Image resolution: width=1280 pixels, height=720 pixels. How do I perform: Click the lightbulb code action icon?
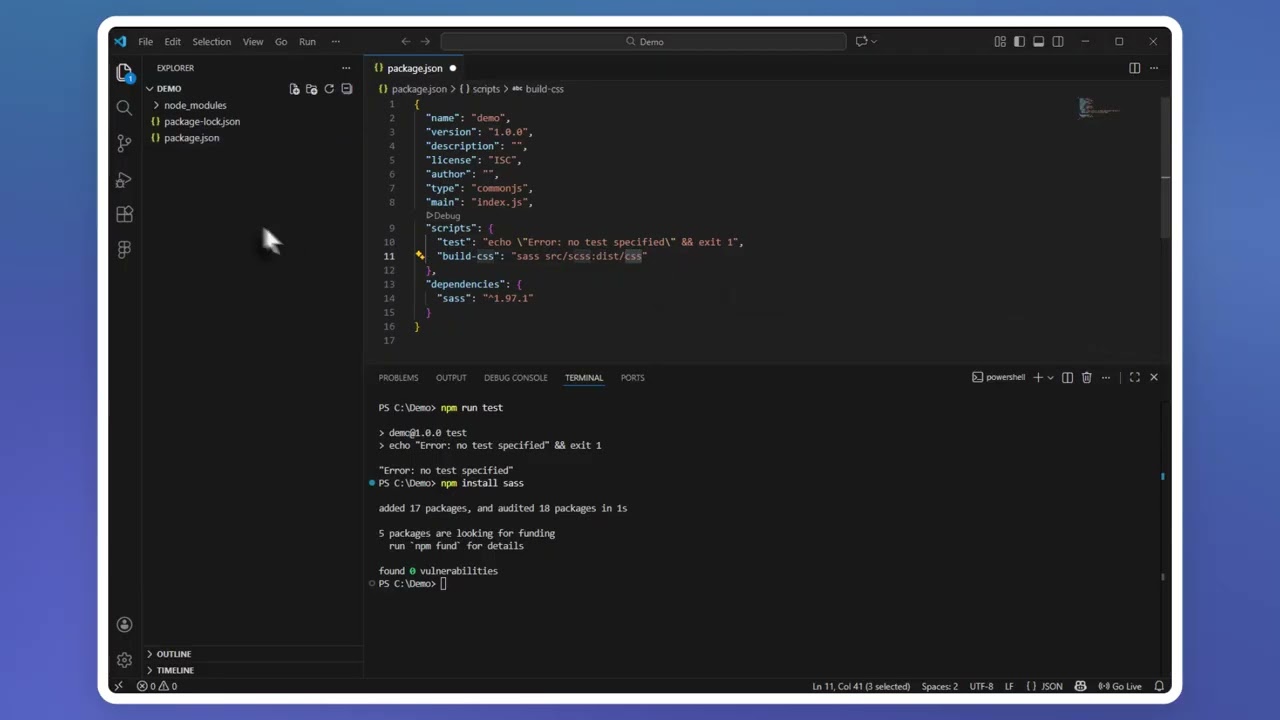click(x=420, y=256)
